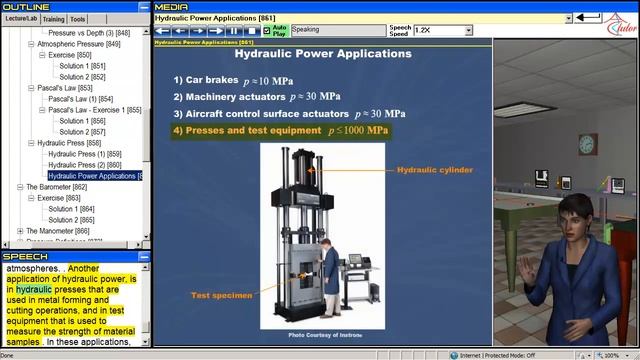Screen dimensions: 640x360
Task: Click outline horizontal scrollbar right arrow
Action: (138, 244)
